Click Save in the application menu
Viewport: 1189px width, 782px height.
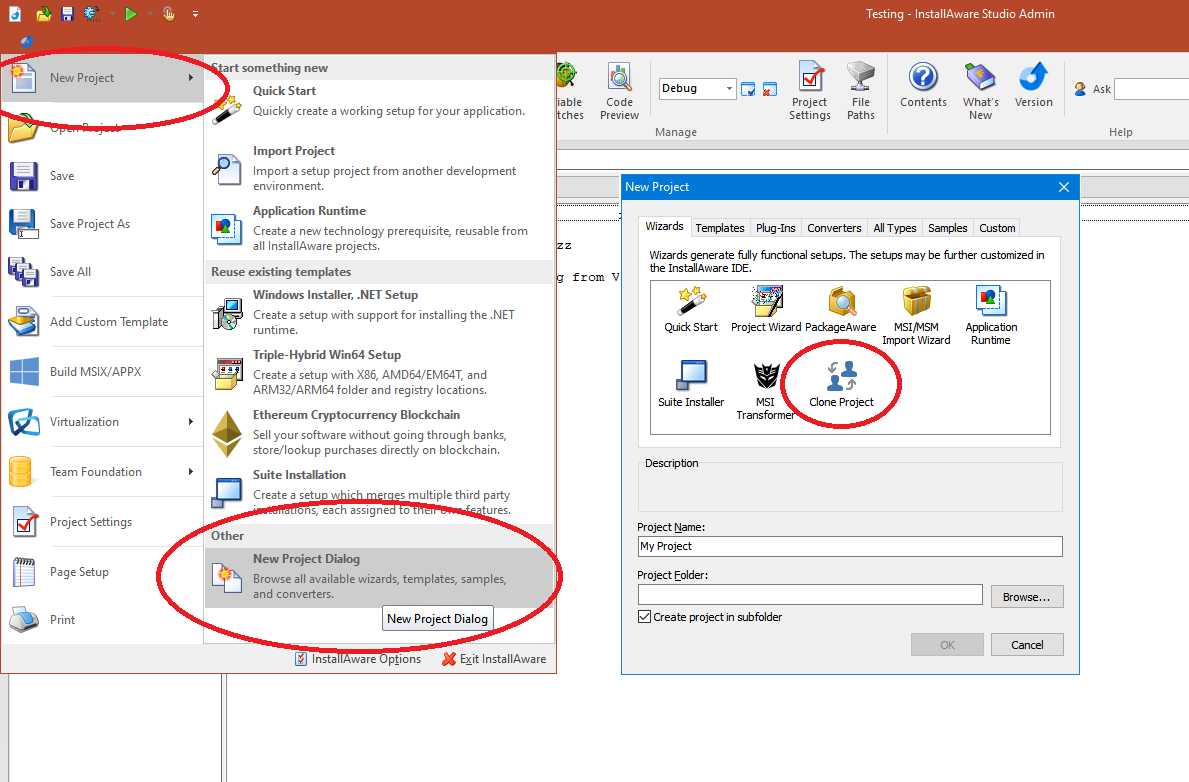point(102,176)
